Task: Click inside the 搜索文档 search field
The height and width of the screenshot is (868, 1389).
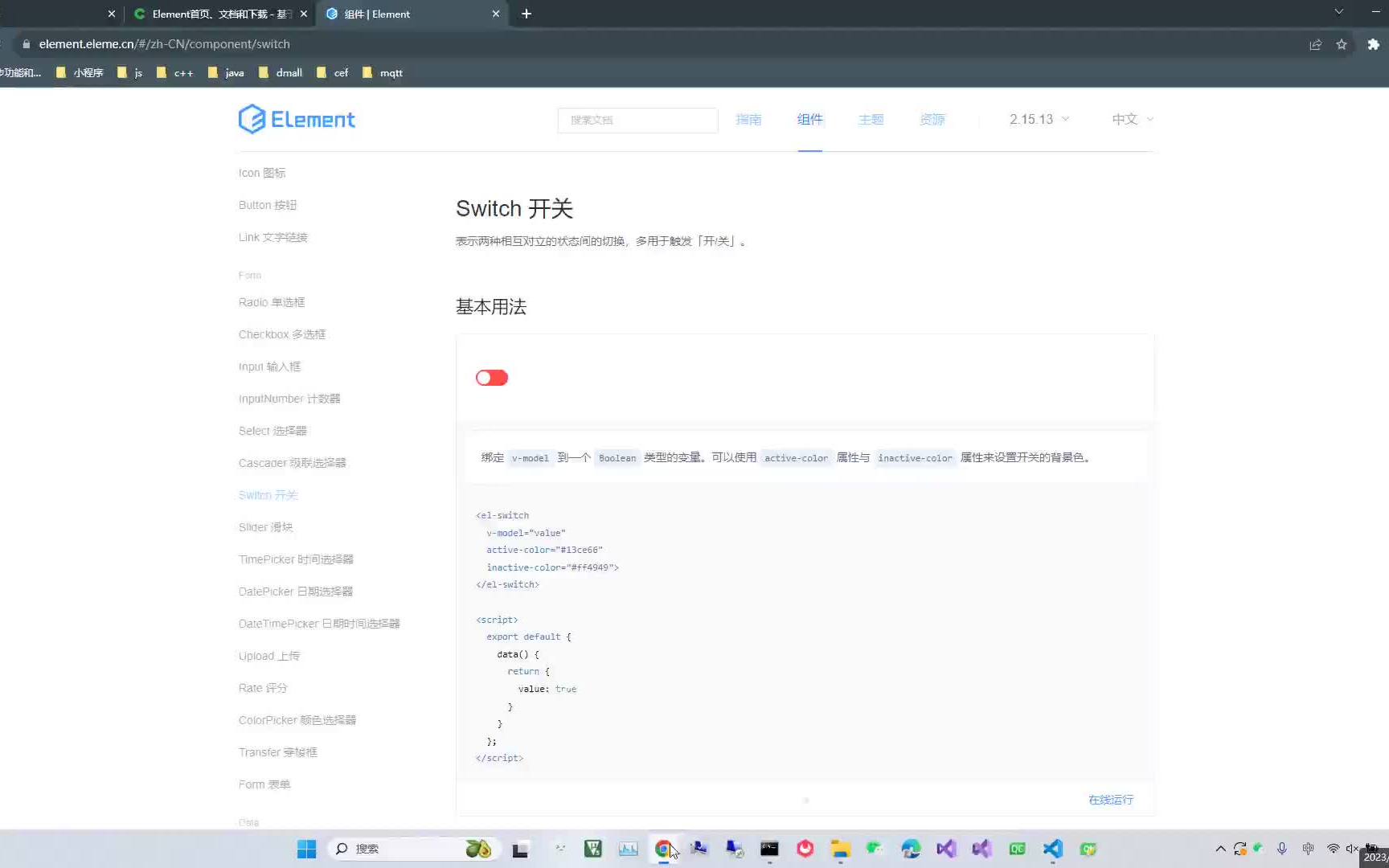Action: click(637, 120)
